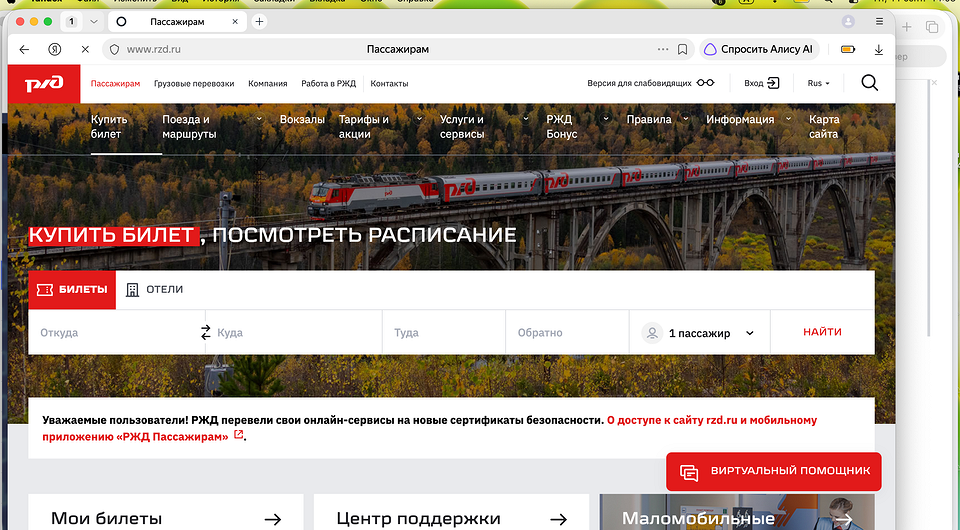This screenshot has height=530, width=960.
Task: Click the downloads arrow icon
Action: pyautogui.click(x=879, y=50)
